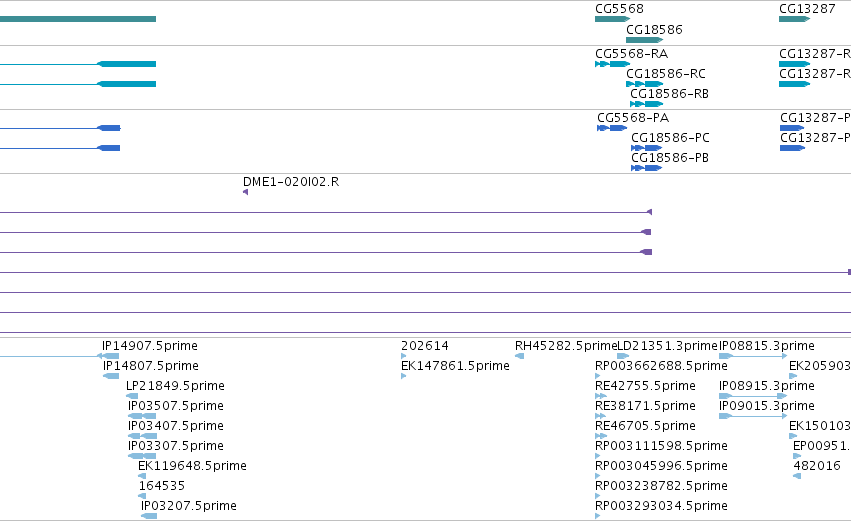The height and width of the screenshot is (521, 851).
Task: Click the 482016 arrow glyph
Action: [x=797, y=476]
